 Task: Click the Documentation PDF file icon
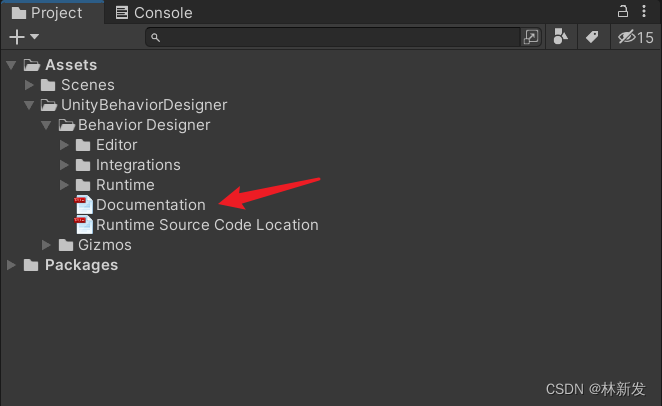coord(84,205)
